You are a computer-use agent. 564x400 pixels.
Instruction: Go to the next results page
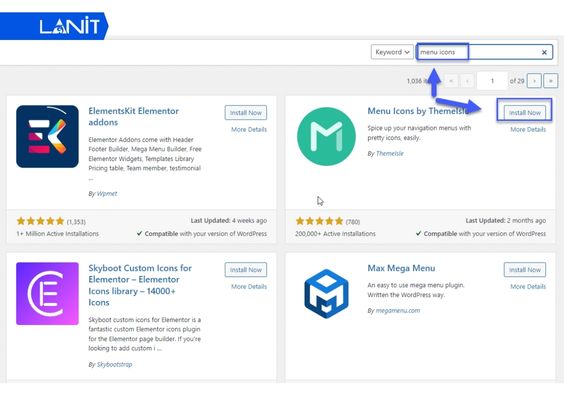(534, 81)
